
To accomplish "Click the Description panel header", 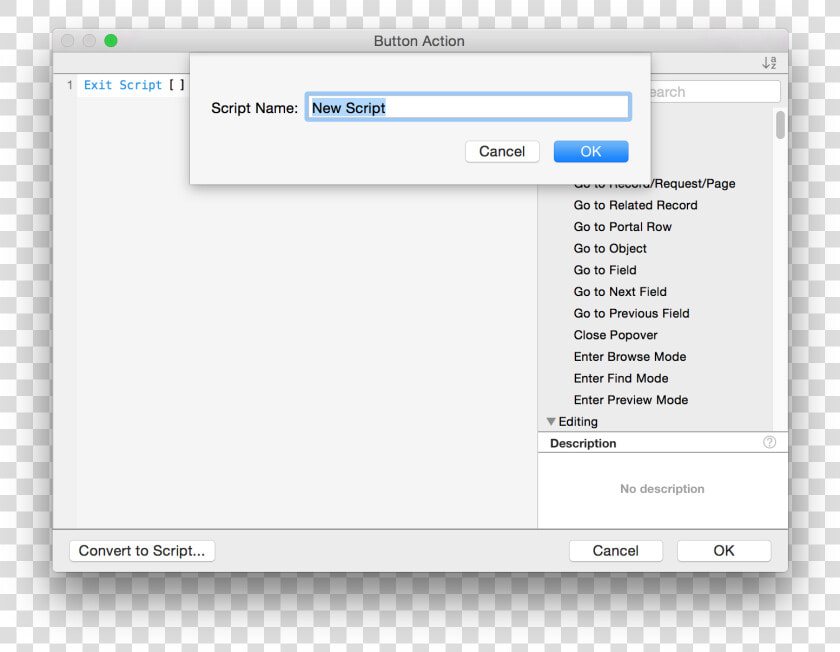I will (x=663, y=443).
